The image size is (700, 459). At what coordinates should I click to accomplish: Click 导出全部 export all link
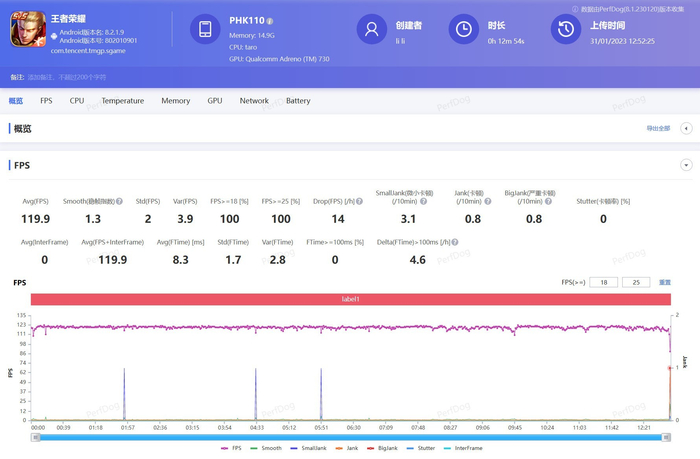pyautogui.click(x=657, y=128)
